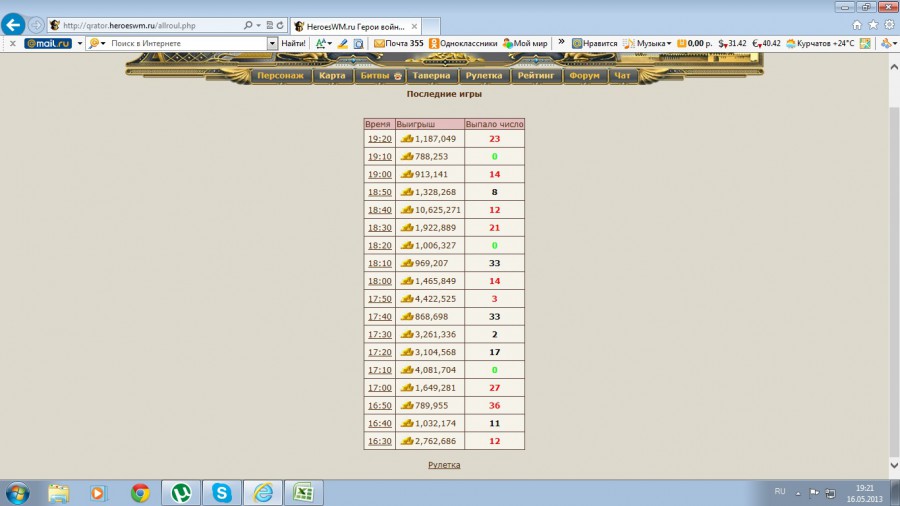
Task: Open the Таверна menu item
Action: pyautogui.click(x=433, y=75)
